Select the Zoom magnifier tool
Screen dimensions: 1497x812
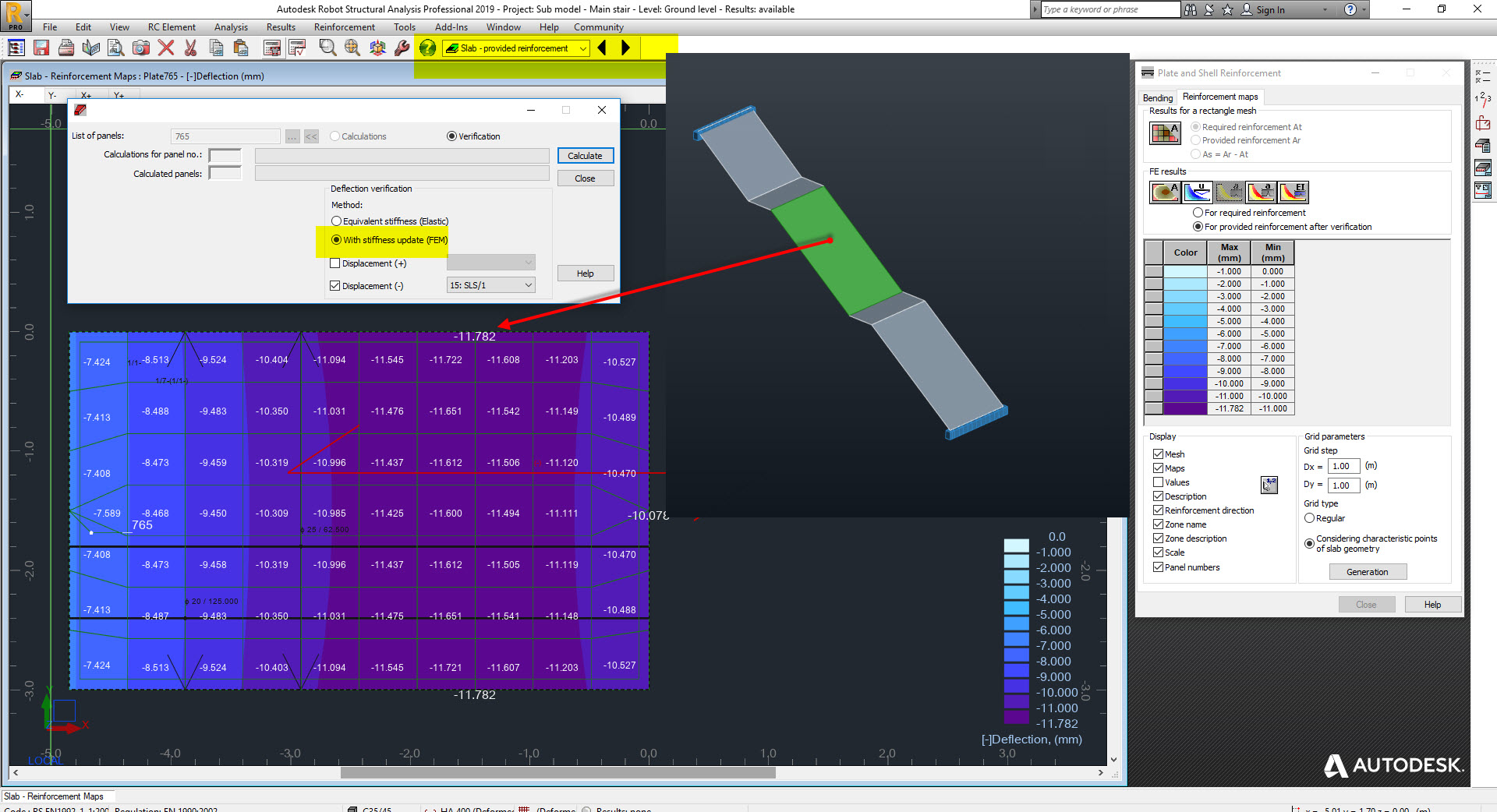[327, 48]
